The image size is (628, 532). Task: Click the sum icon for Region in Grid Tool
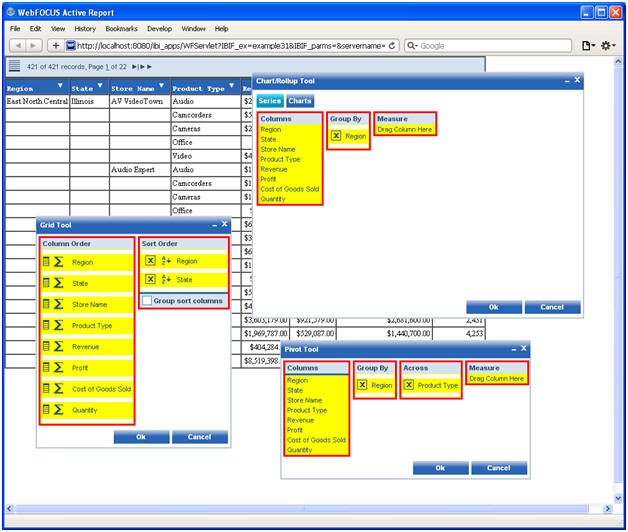tap(58, 262)
